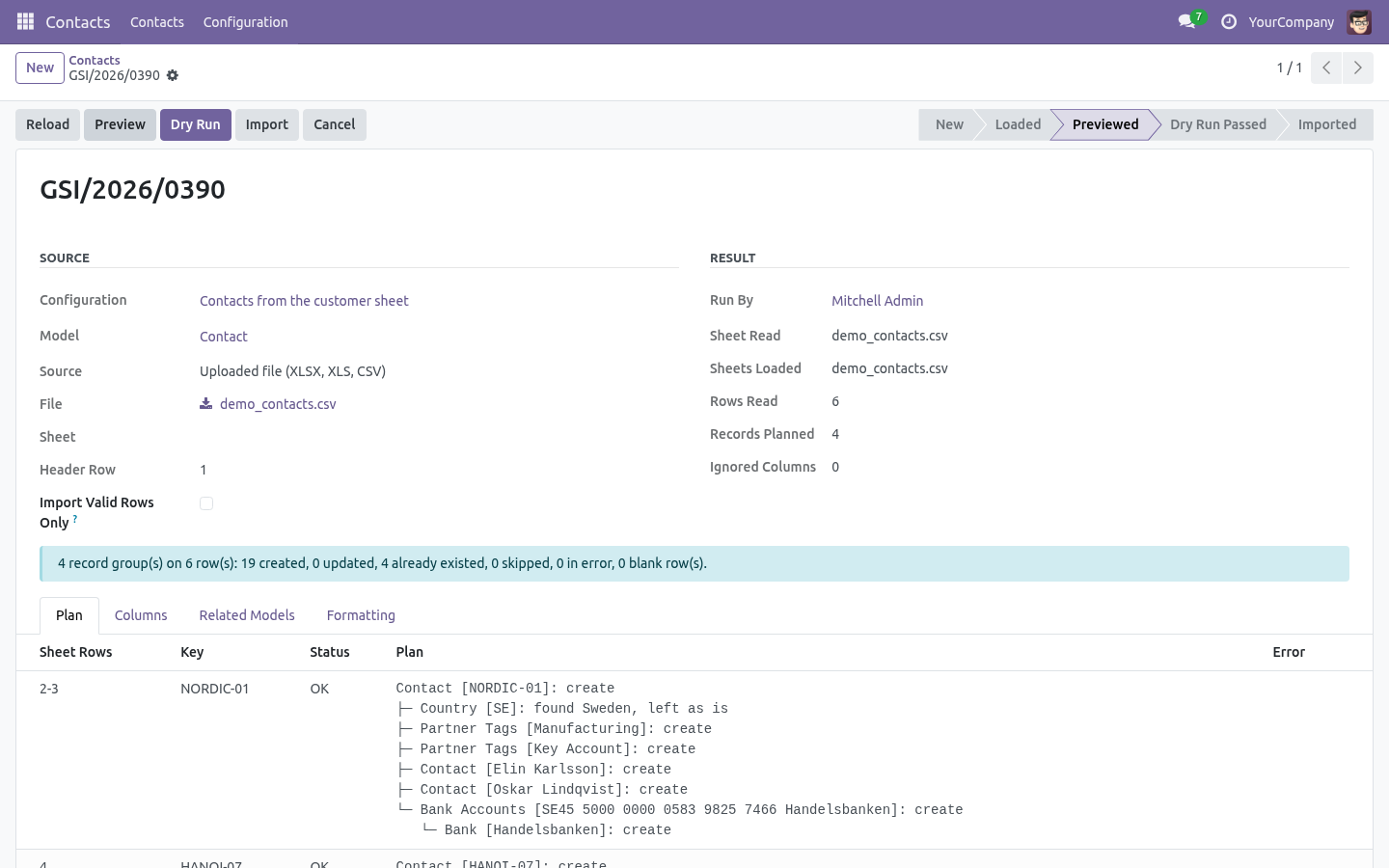Screen dimensions: 1389x868
Task: Open the Contacts app title
Action: point(78,21)
